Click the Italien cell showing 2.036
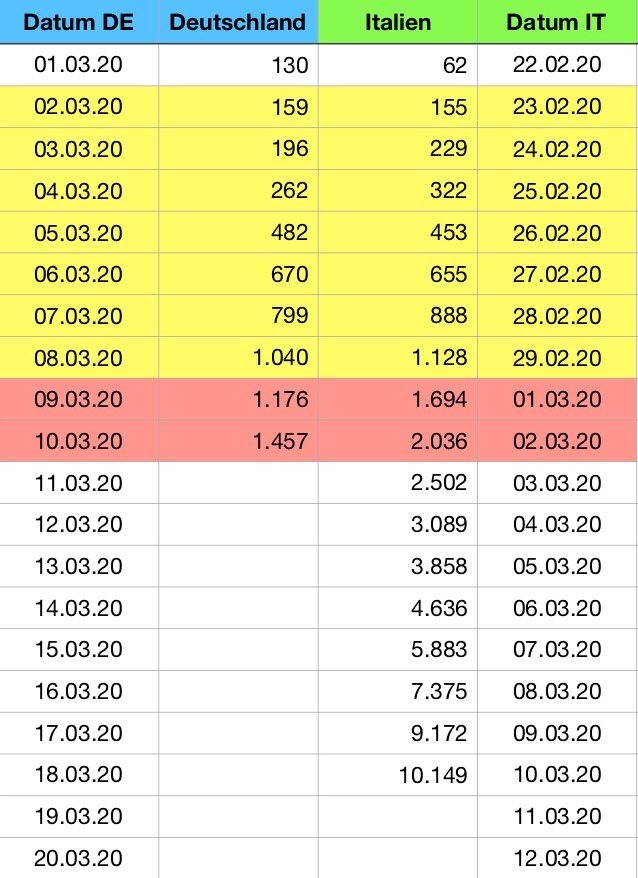Screen dimensions: 638x878 398,441
